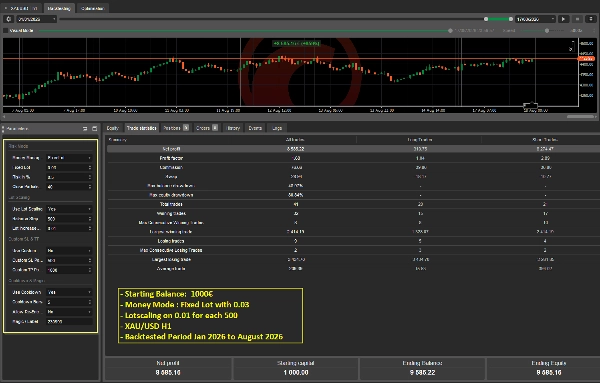The image size is (600, 383).
Task: Select the Profit factor row
Action: click(353, 158)
